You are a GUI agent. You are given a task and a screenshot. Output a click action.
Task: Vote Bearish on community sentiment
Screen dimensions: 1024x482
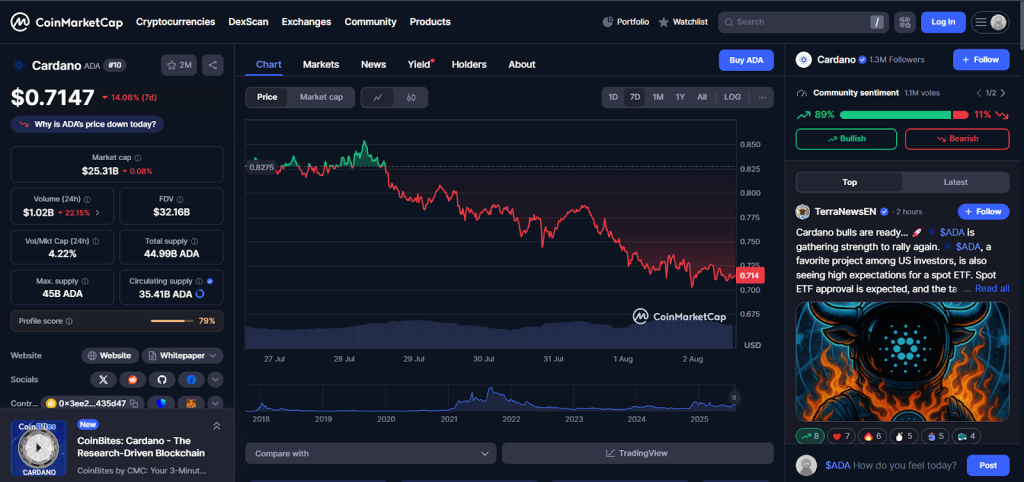pyautogui.click(x=957, y=139)
